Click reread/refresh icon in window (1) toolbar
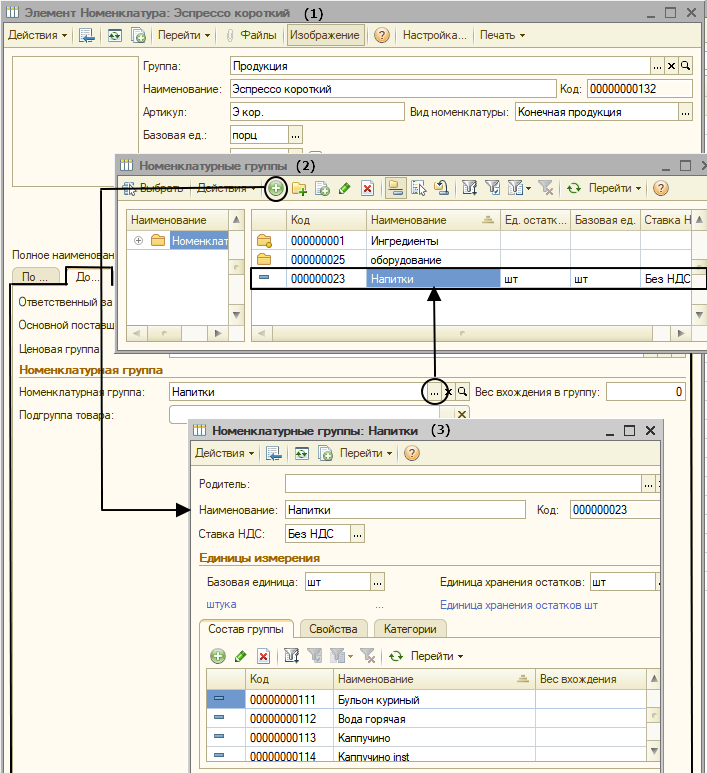The height and width of the screenshot is (773, 707). 114,35
